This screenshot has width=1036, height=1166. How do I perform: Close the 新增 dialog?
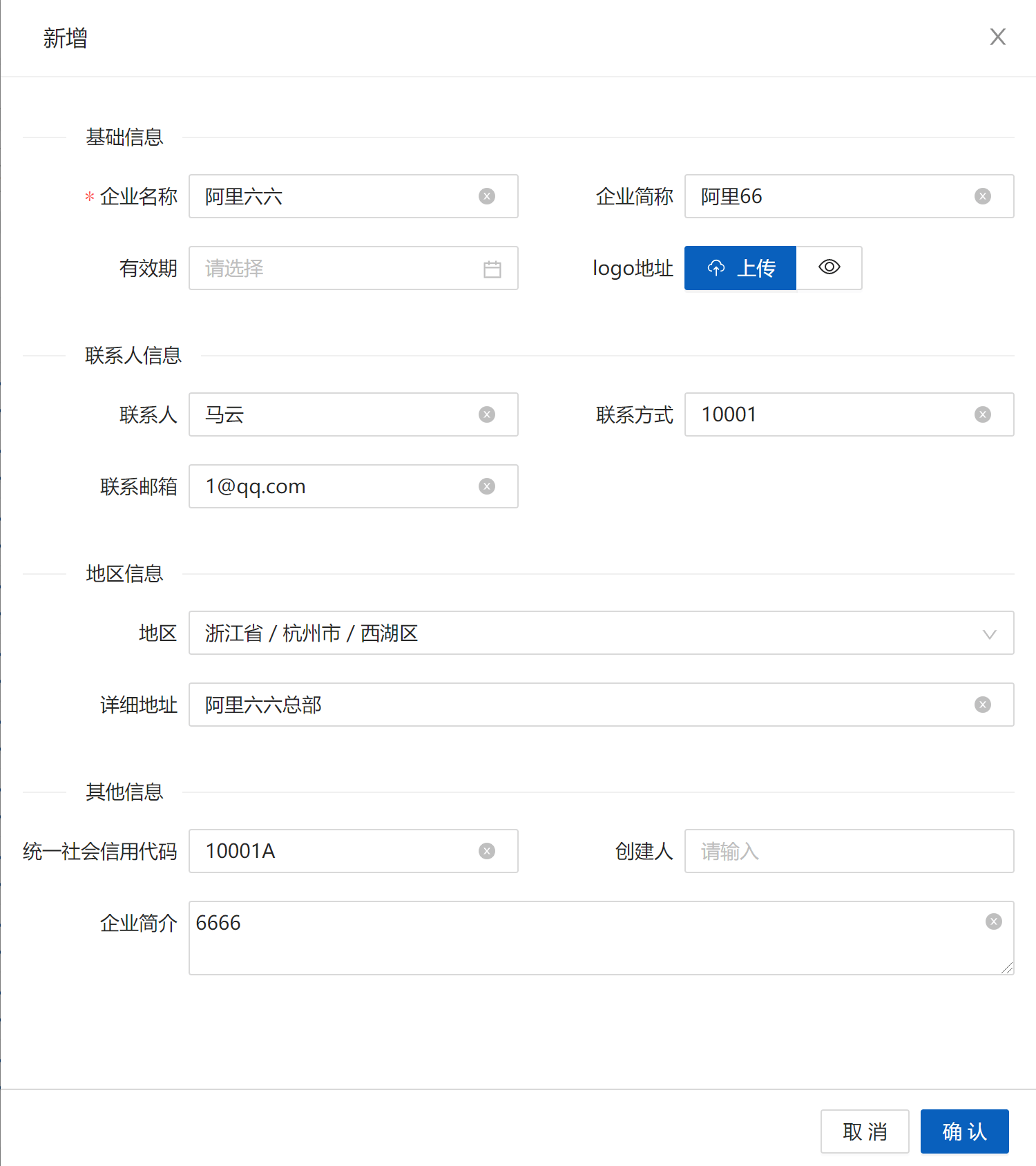pos(997,37)
